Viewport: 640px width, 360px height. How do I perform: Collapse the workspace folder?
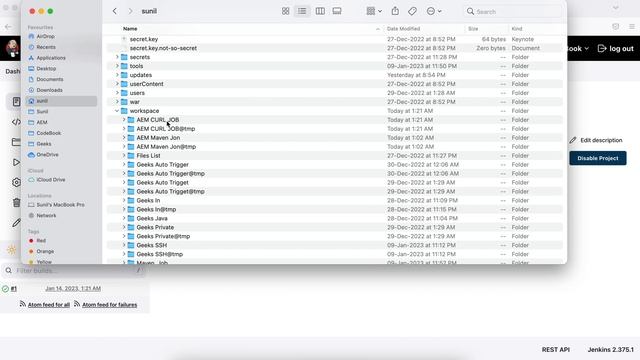tap(117, 111)
